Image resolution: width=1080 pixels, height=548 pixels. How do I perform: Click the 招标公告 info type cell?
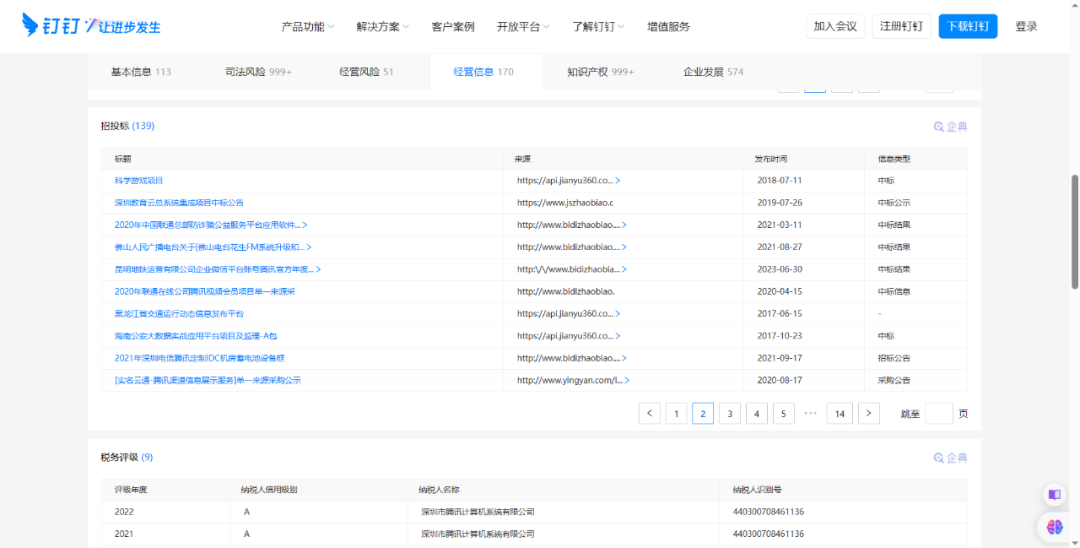coord(894,358)
